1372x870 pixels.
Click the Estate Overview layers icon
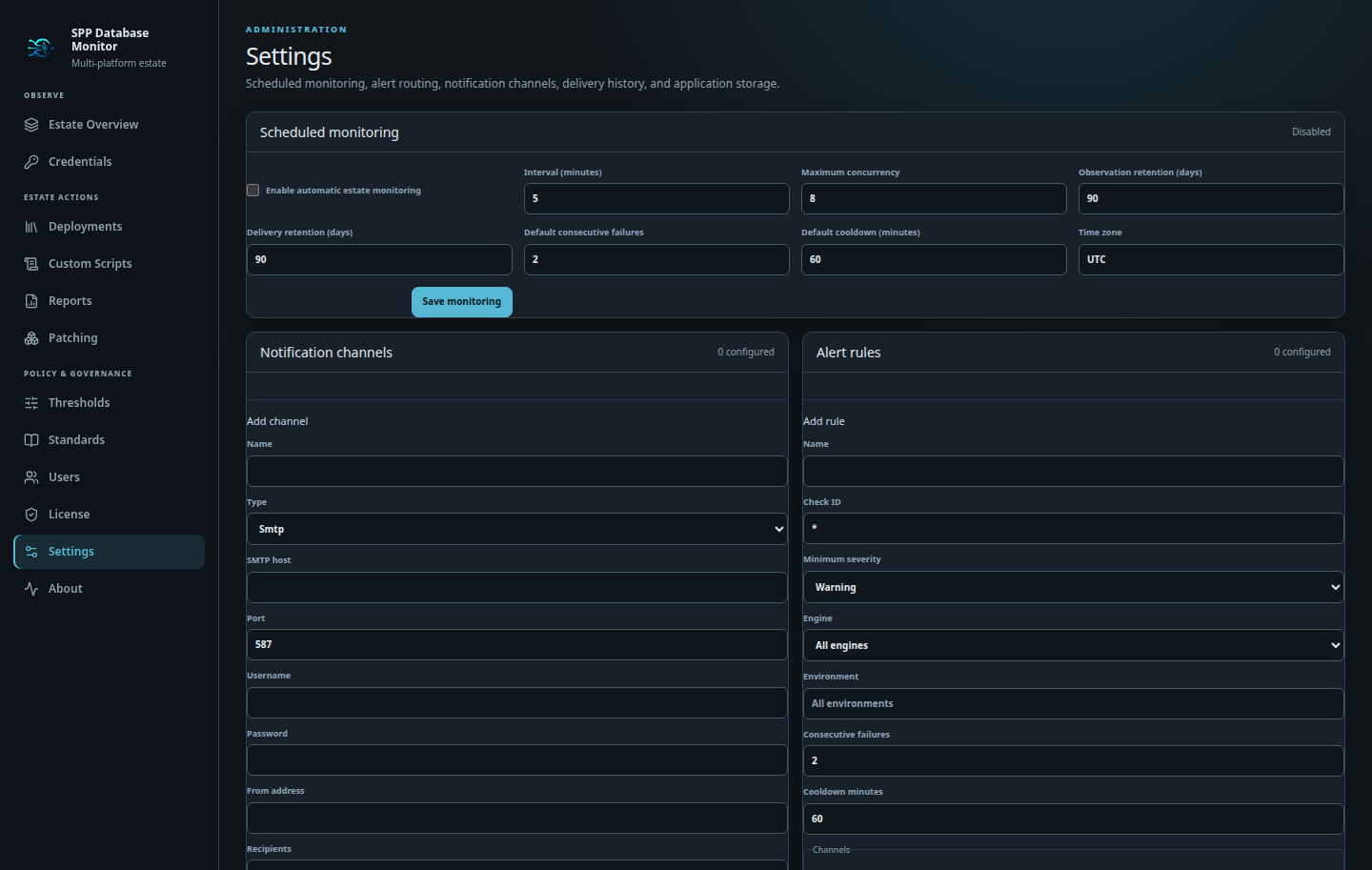click(x=31, y=125)
